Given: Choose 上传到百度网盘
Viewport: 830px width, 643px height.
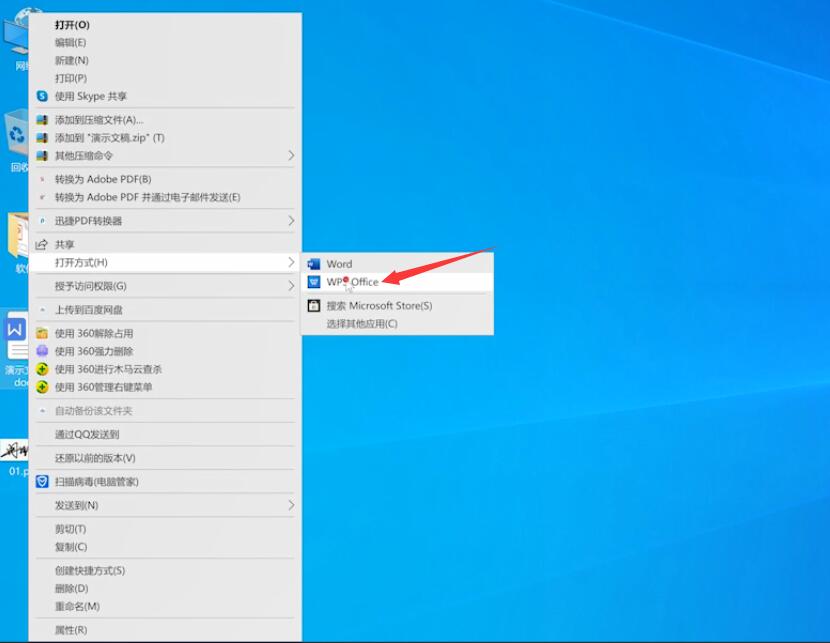Looking at the screenshot, I should coord(165,310).
